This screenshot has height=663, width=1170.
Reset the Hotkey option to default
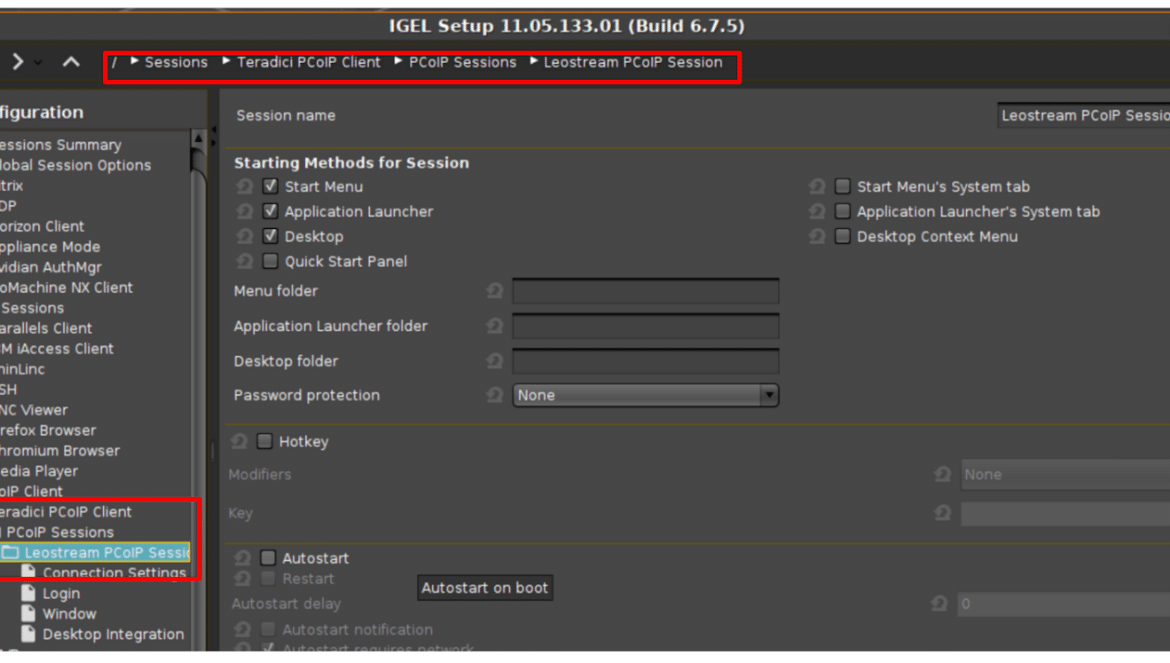239,442
